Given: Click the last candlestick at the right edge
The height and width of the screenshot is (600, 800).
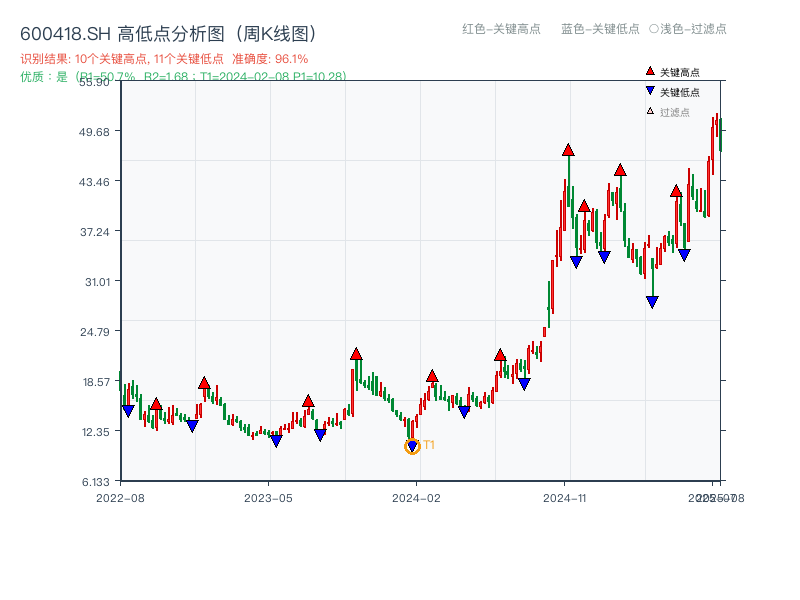Looking at the screenshot, I should click(x=720, y=135).
